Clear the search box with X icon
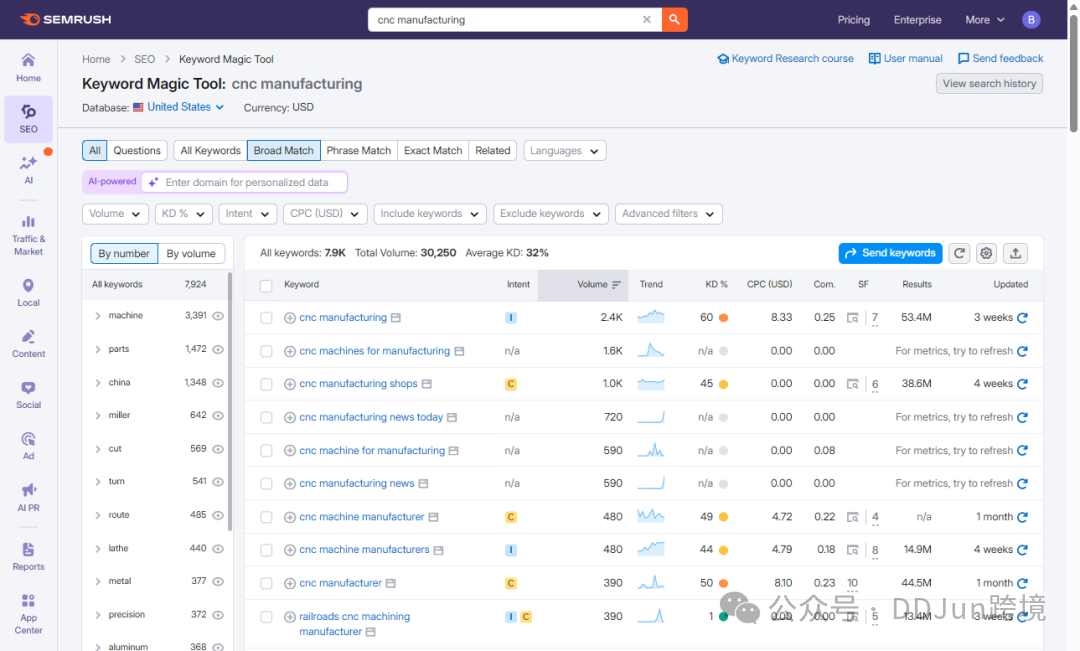This screenshot has height=651, width=1080. 647,19
